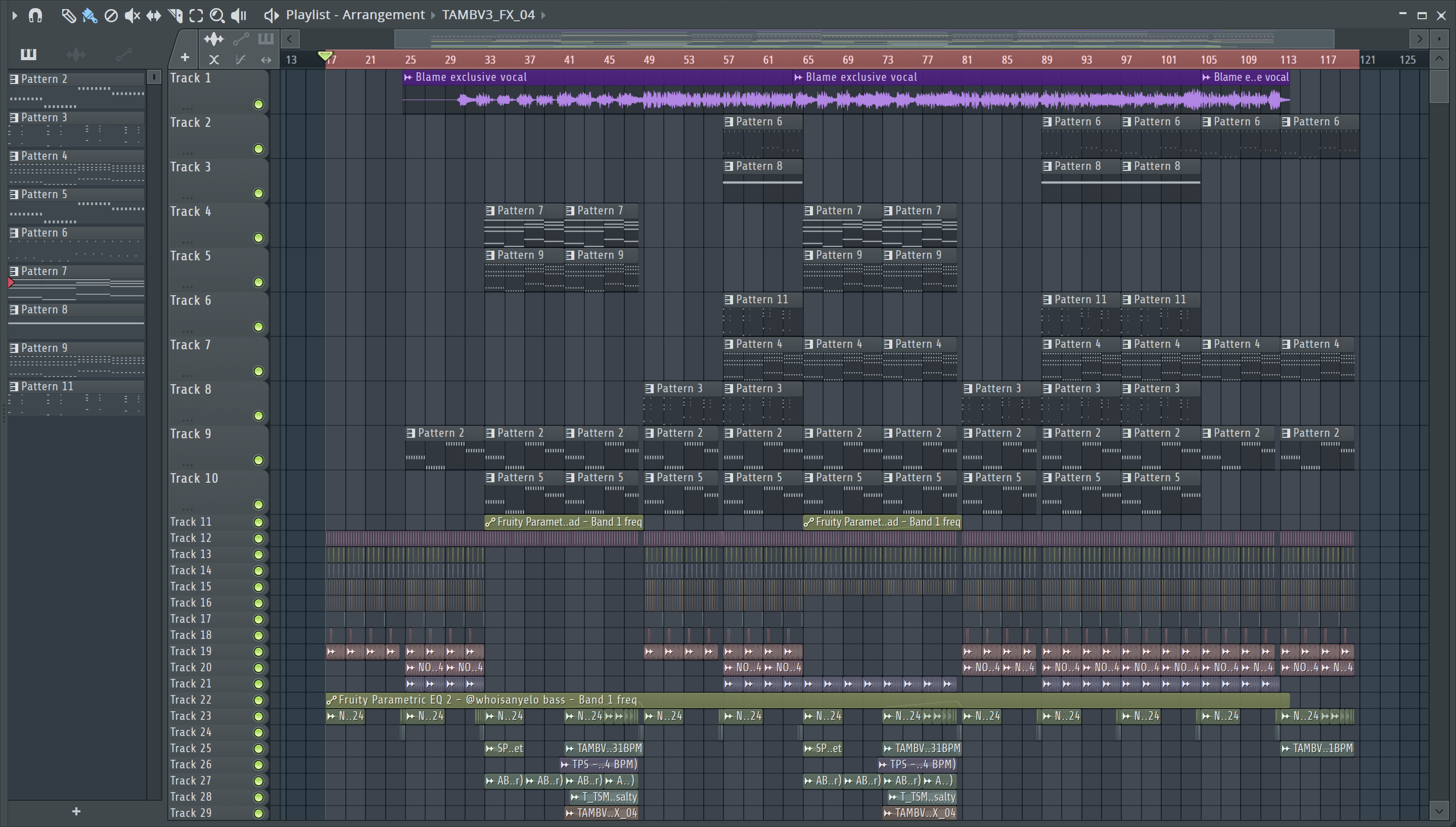
Task: Open clip menu of first Blame exclusive vocal clip
Action: (x=408, y=77)
